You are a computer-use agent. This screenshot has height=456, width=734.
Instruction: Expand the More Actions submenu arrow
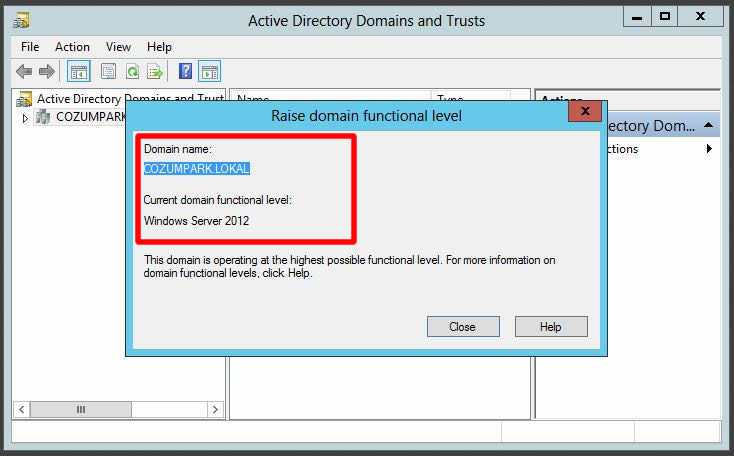[x=709, y=149]
